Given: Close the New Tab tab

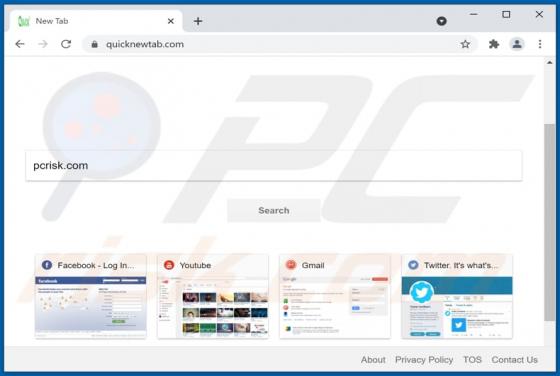Looking at the screenshot, I should click(171, 21).
